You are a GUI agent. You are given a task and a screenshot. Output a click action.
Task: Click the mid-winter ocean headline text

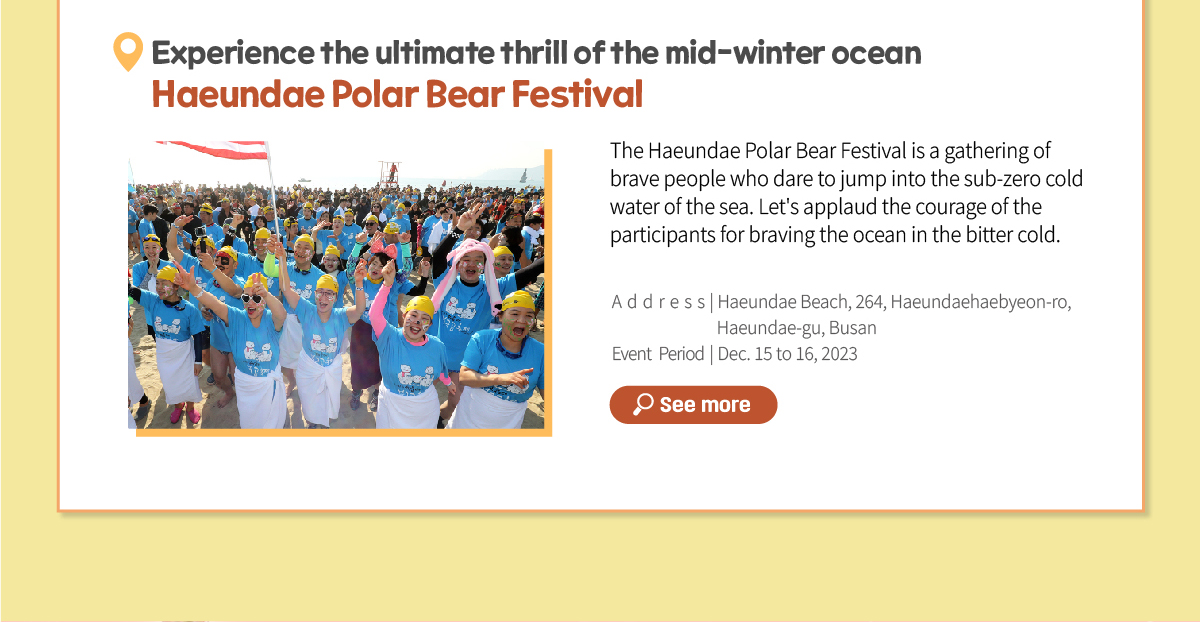click(x=536, y=52)
